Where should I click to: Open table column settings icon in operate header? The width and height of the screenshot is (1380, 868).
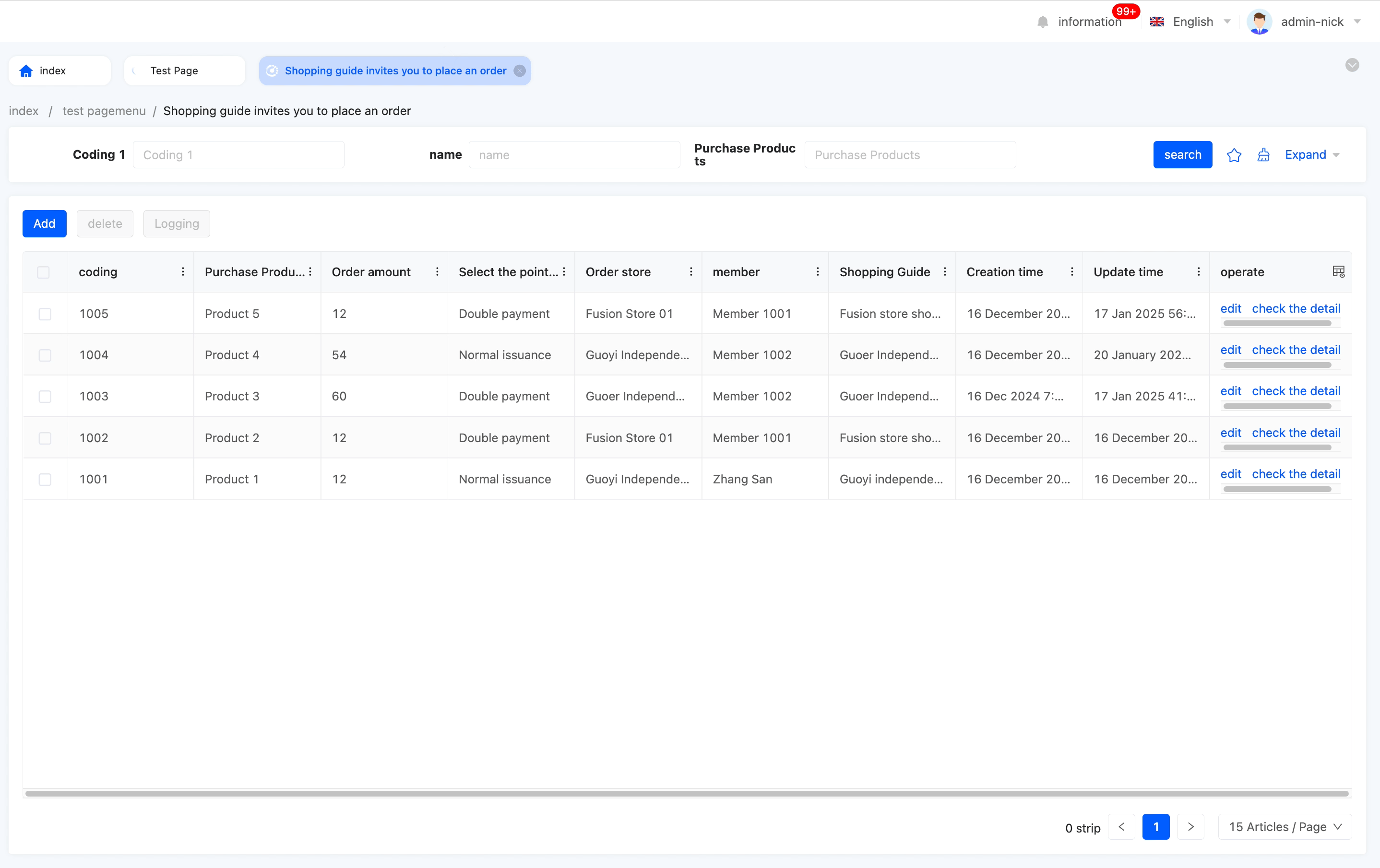pyautogui.click(x=1338, y=271)
